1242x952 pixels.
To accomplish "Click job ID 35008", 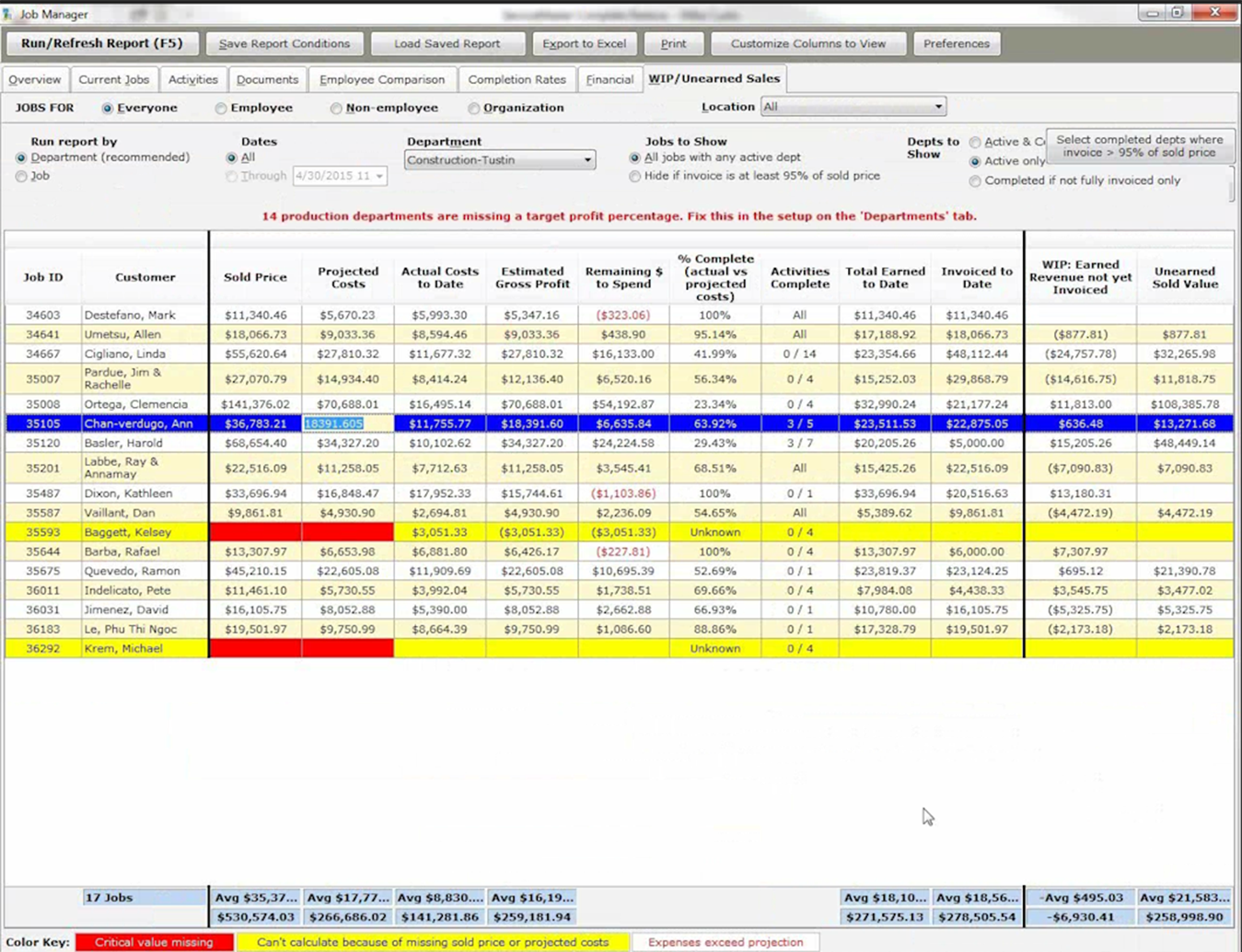I will coord(42,404).
